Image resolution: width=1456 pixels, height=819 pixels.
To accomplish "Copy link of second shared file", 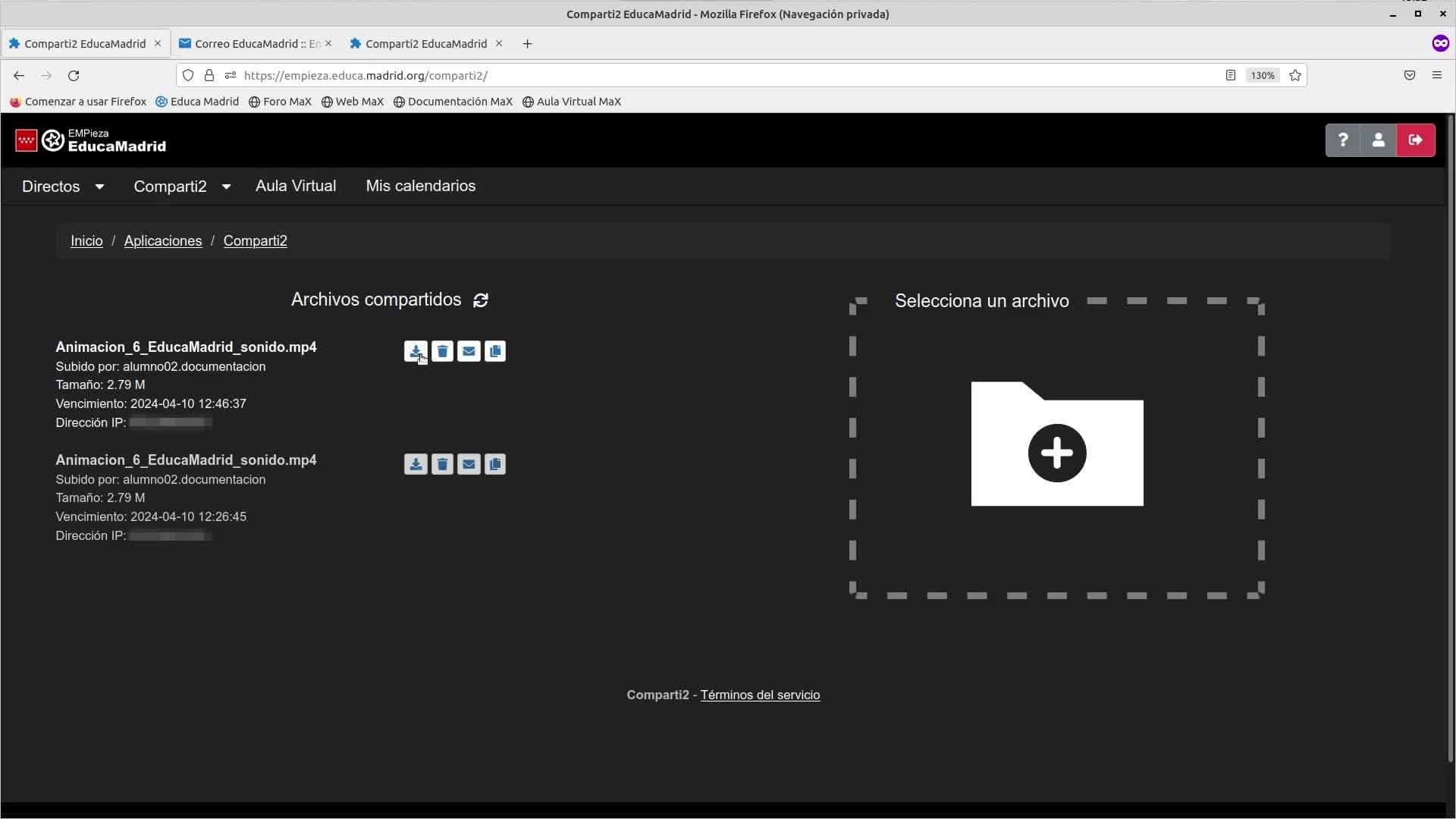I will (x=495, y=464).
